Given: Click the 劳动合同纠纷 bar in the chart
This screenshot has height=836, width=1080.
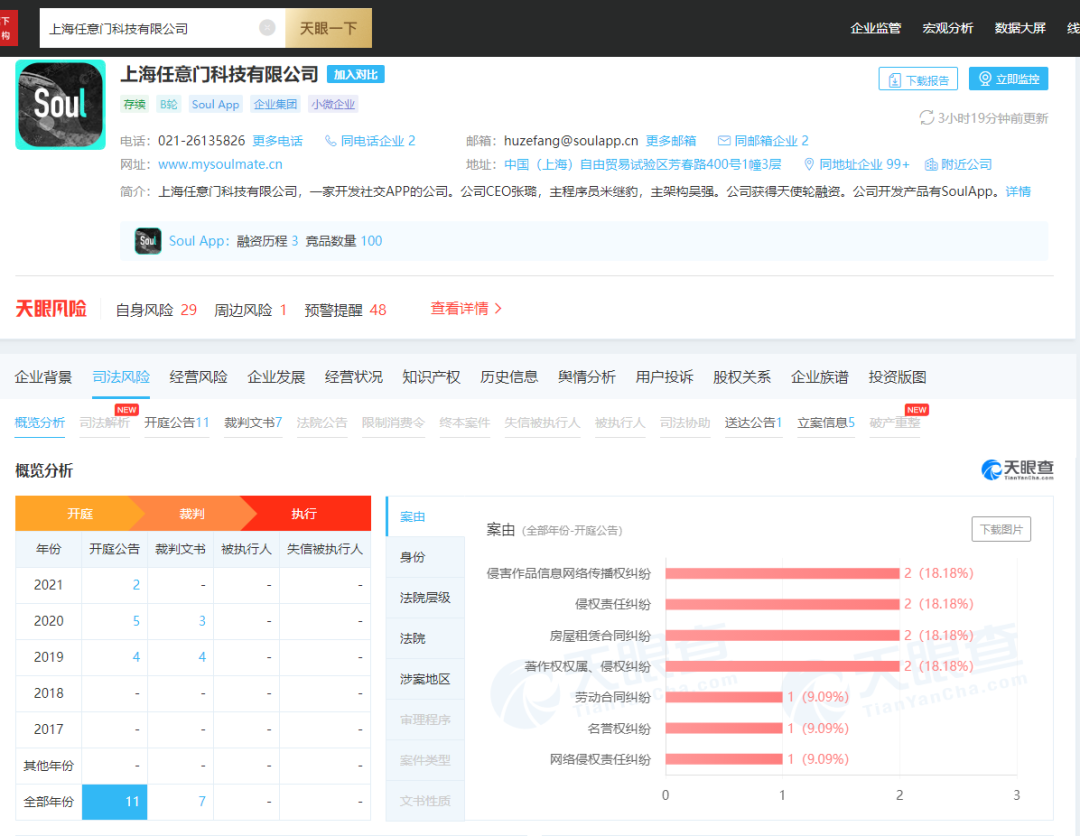Looking at the screenshot, I should click(724, 698).
